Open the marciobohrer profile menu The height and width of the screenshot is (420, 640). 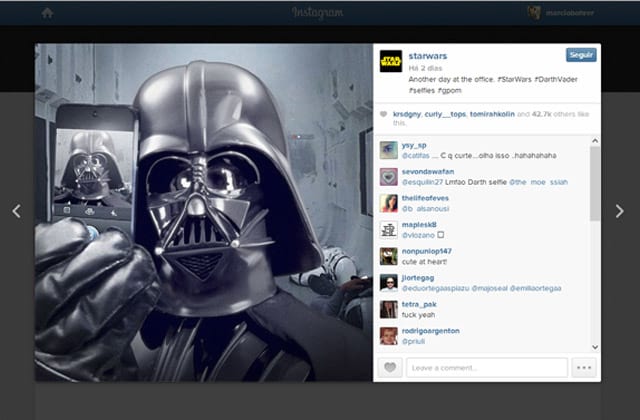pyautogui.click(x=570, y=13)
